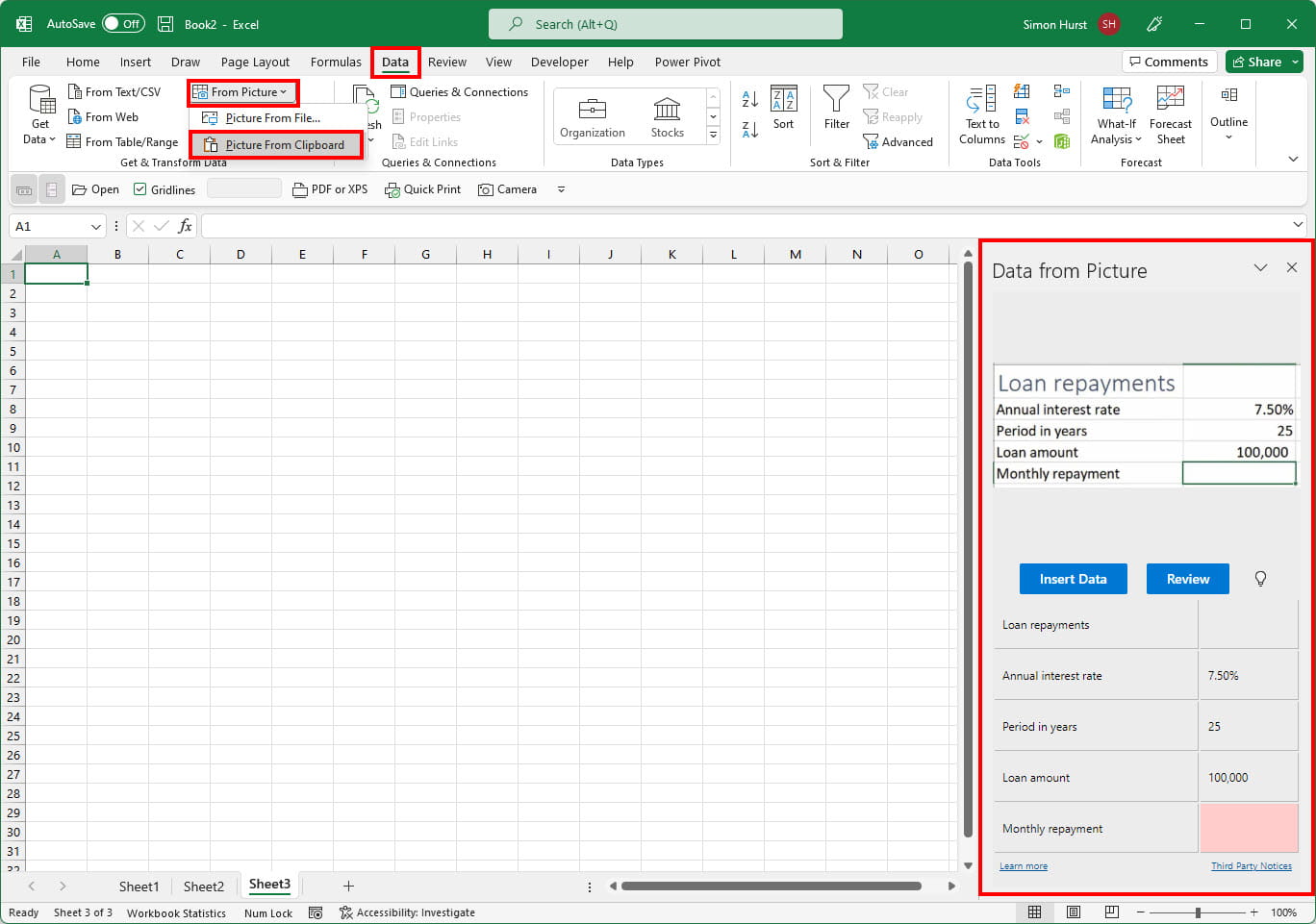Image resolution: width=1316 pixels, height=924 pixels.
Task: Click the zoom slider handle
Action: [1198, 912]
